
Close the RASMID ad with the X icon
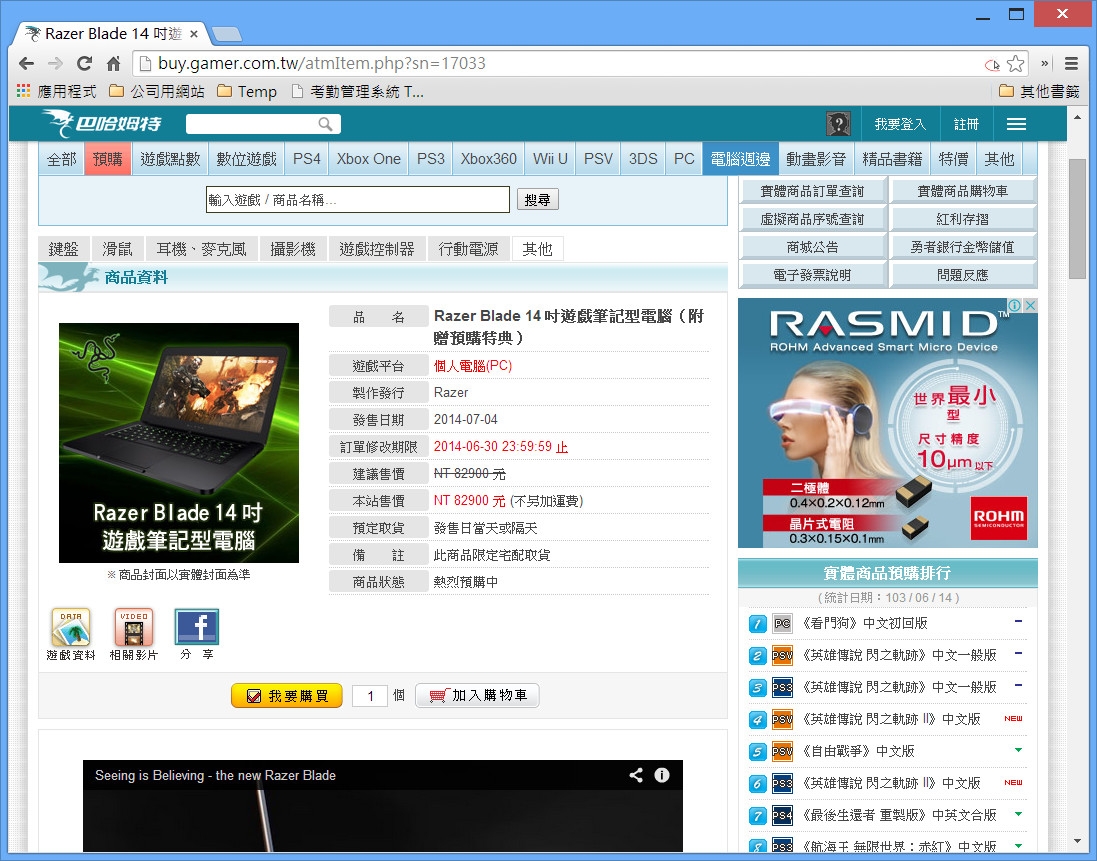coord(1031,305)
